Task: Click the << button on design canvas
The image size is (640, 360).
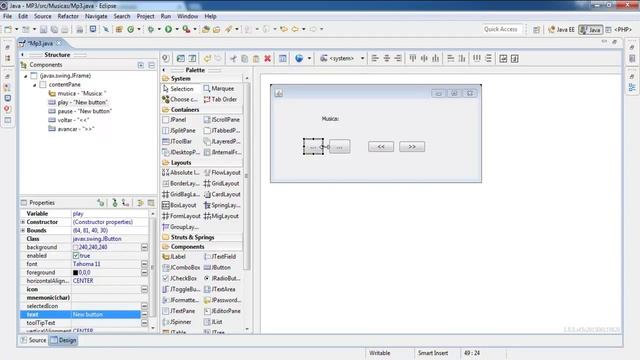Action: tap(381, 147)
